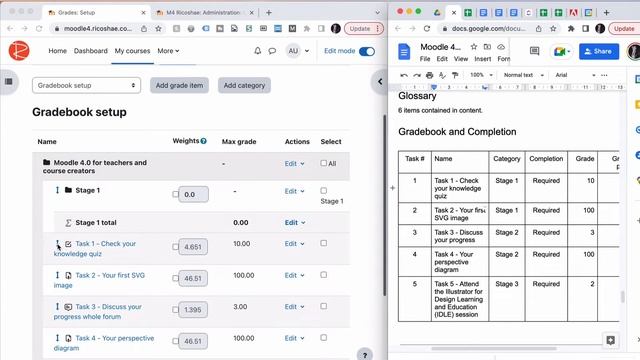The width and height of the screenshot is (640, 360).
Task: Open the Arial font dropdown in Docs
Action: (x=575, y=75)
